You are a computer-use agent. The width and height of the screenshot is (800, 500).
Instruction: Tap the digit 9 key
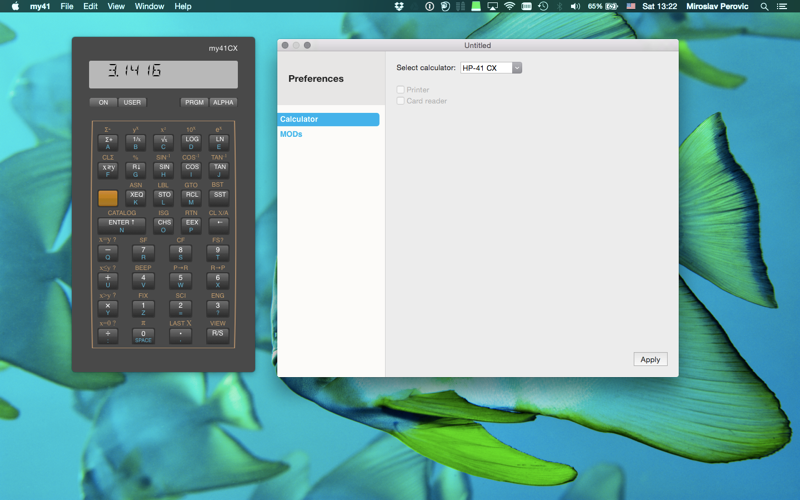click(218, 253)
